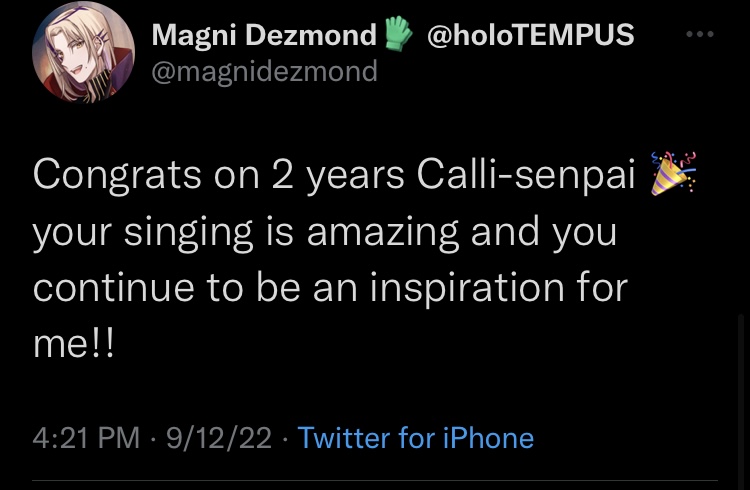Click the @holoTEMPUS text in the header

[530, 35]
